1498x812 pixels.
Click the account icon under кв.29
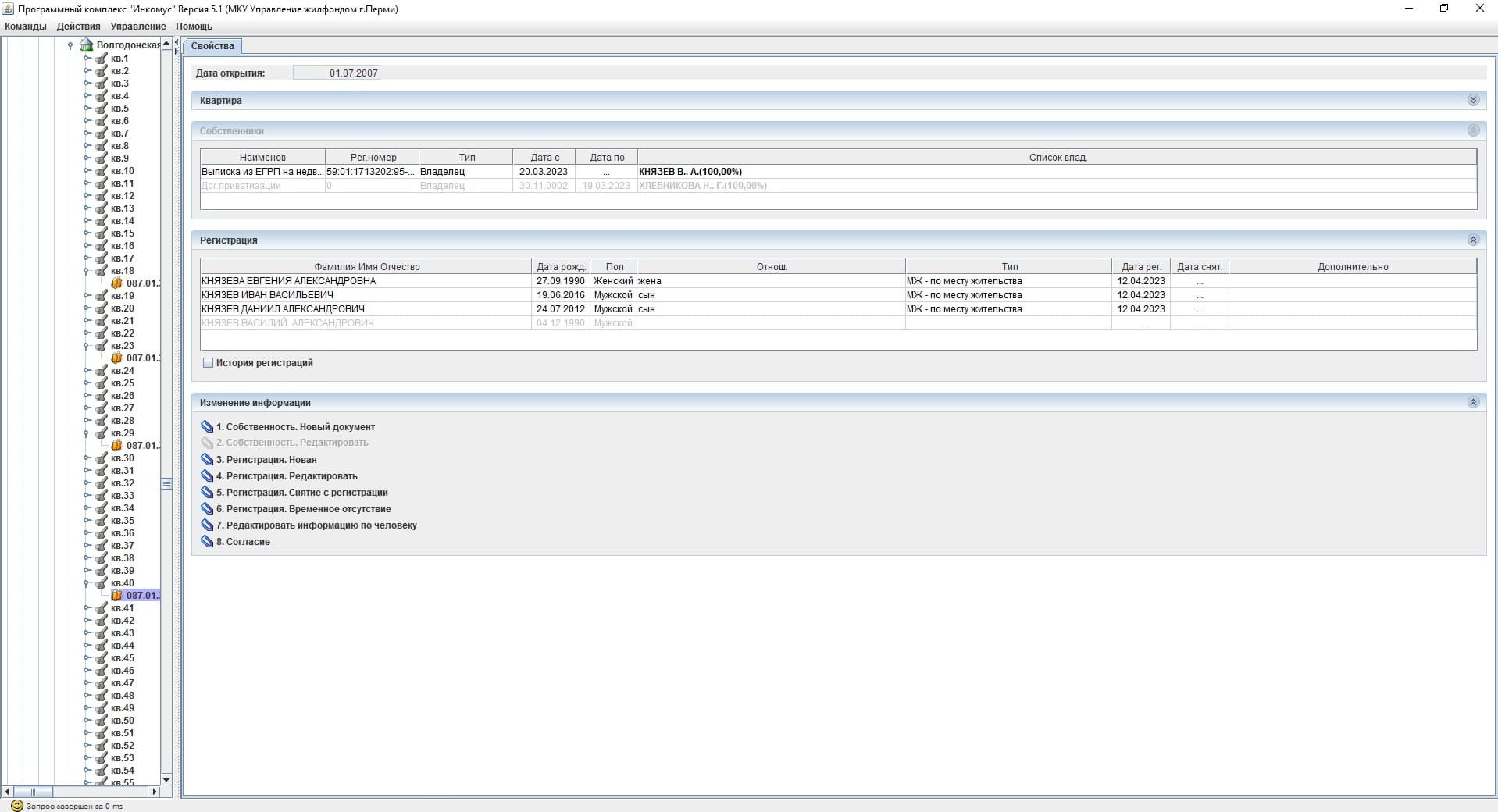tap(117, 446)
